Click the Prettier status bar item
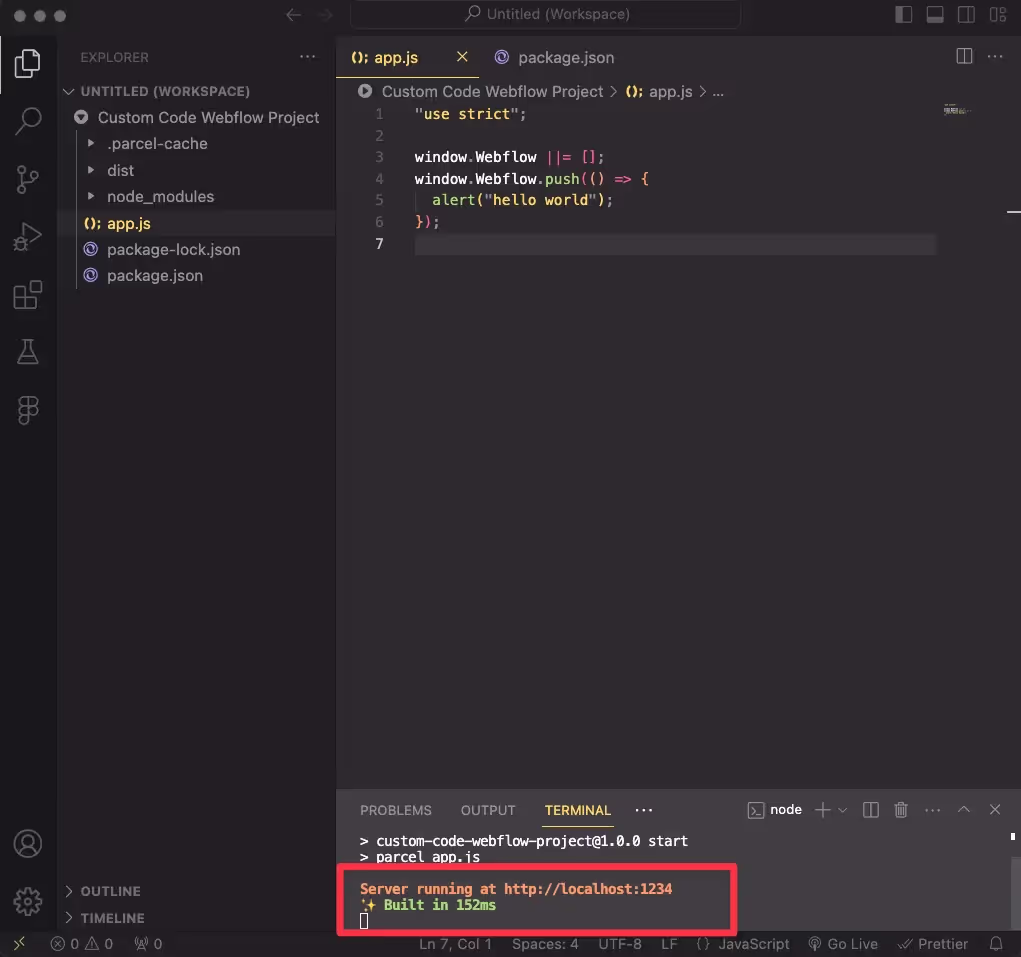 point(932,943)
